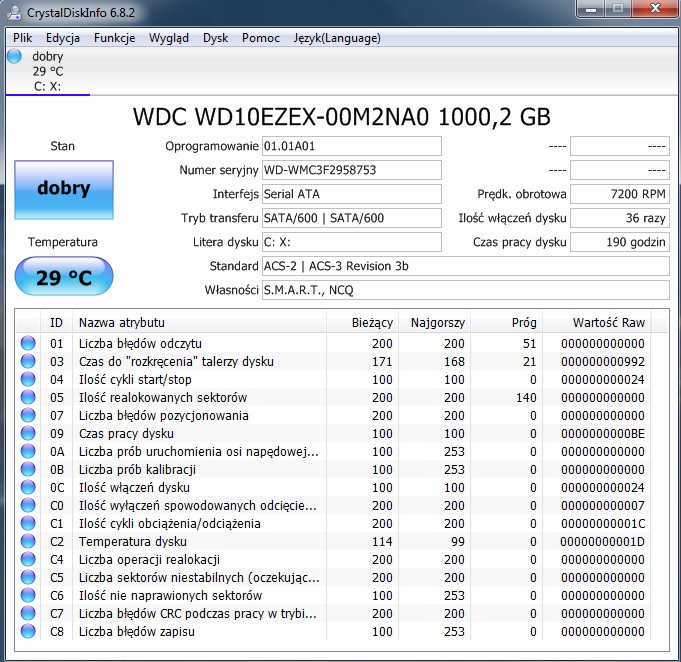Screen dimensions: 681x662
Task: Click the rotation speed field 7200 RPM
Action: (x=620, y=194)
